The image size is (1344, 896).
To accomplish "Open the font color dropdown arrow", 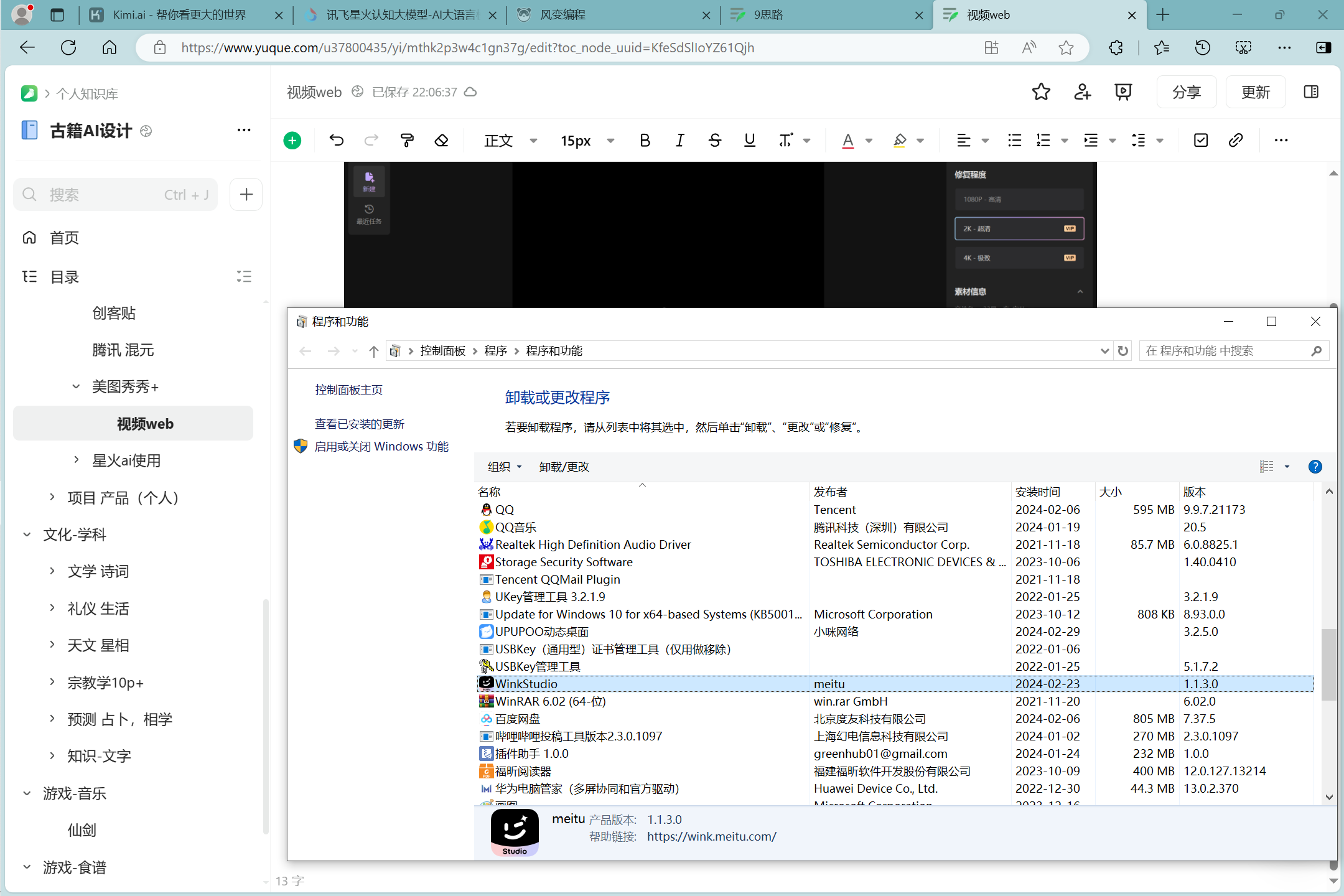I will 869,141.
